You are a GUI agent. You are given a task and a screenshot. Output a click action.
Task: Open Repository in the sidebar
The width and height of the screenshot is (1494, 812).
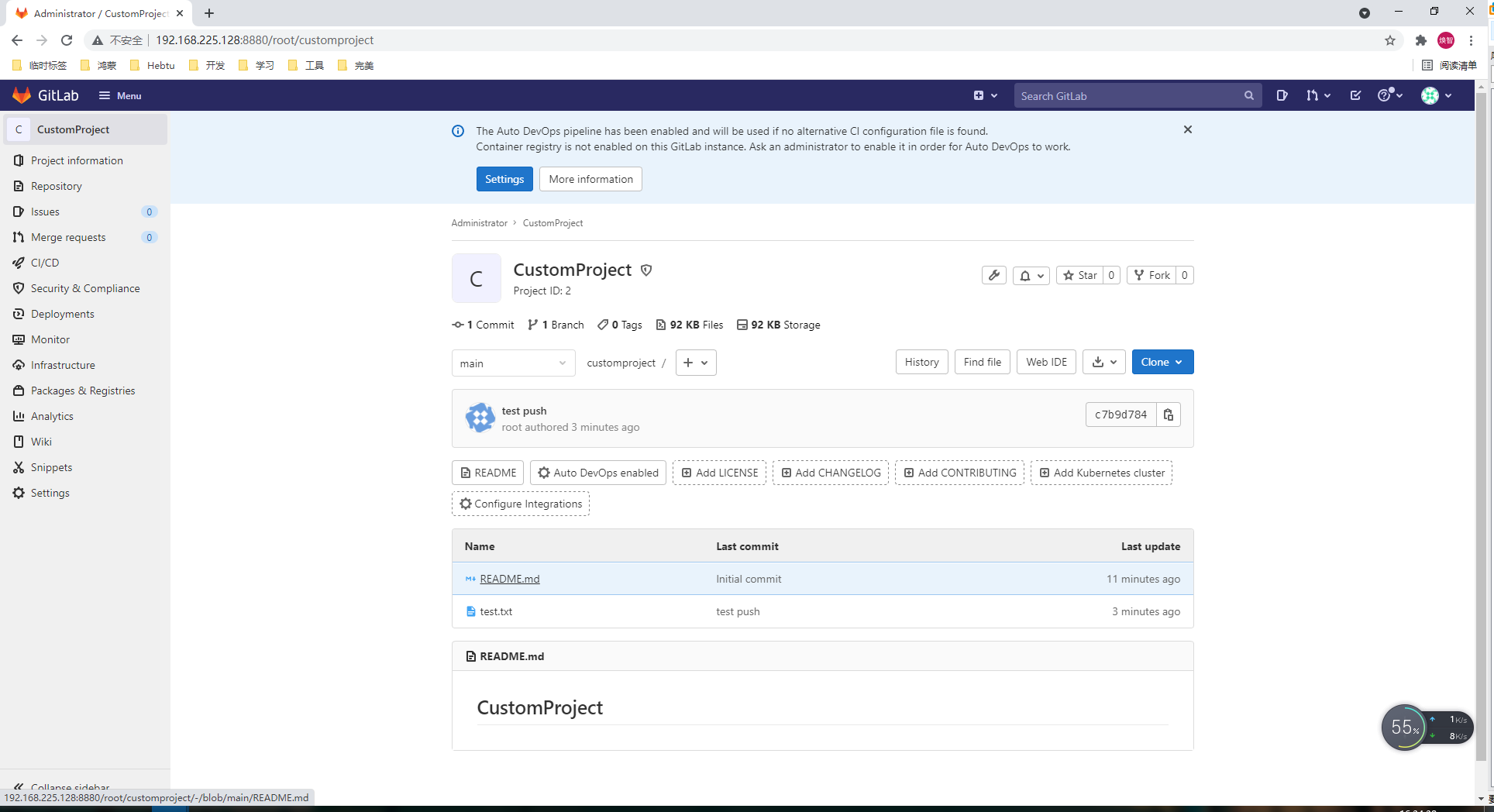coord(56,186)
